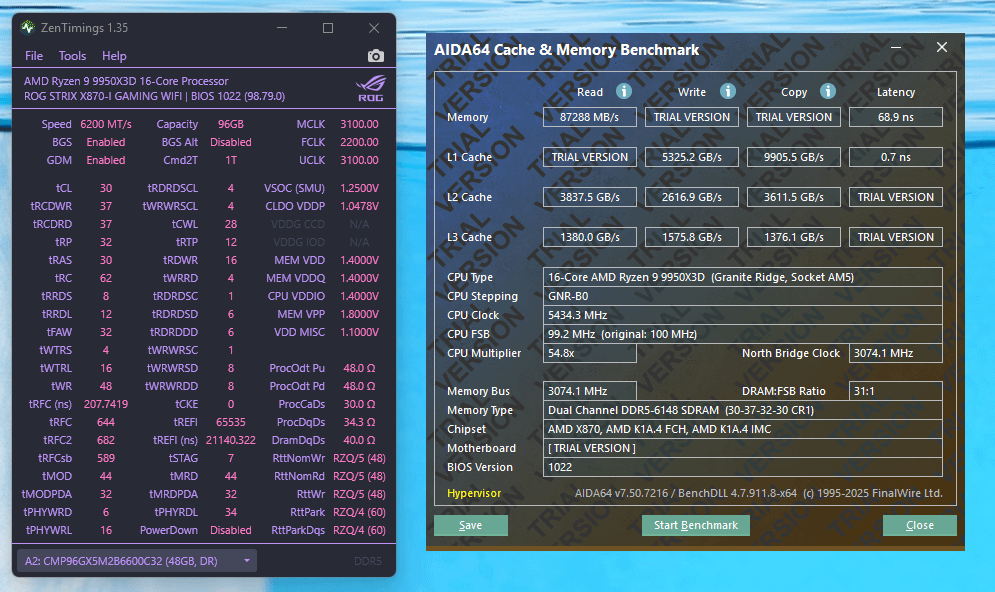Show info for the Write column

[x=727, y=91]
